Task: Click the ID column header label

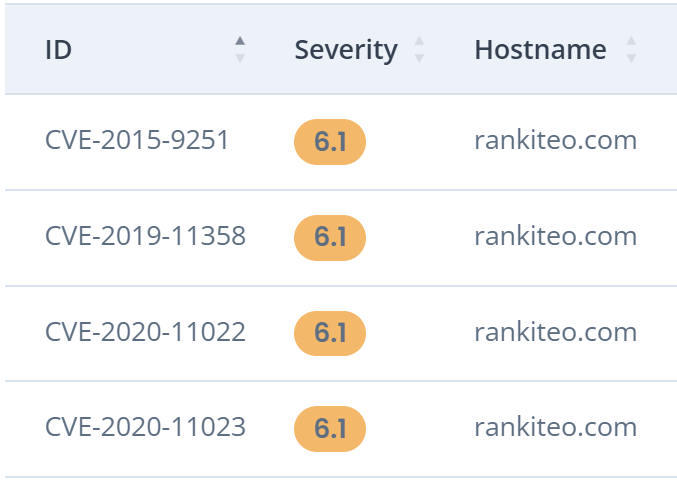Action: pos(58,50)
